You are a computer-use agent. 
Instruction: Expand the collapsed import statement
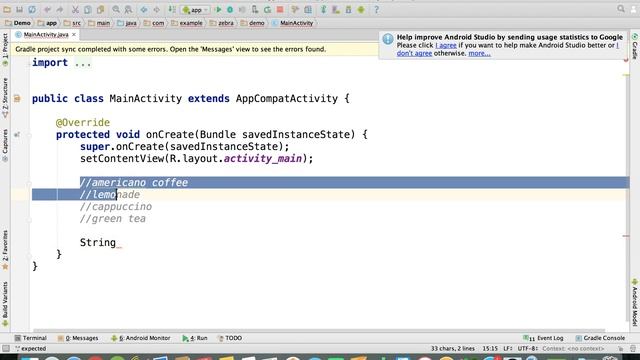pyautogui.click(x=83, y=63)
